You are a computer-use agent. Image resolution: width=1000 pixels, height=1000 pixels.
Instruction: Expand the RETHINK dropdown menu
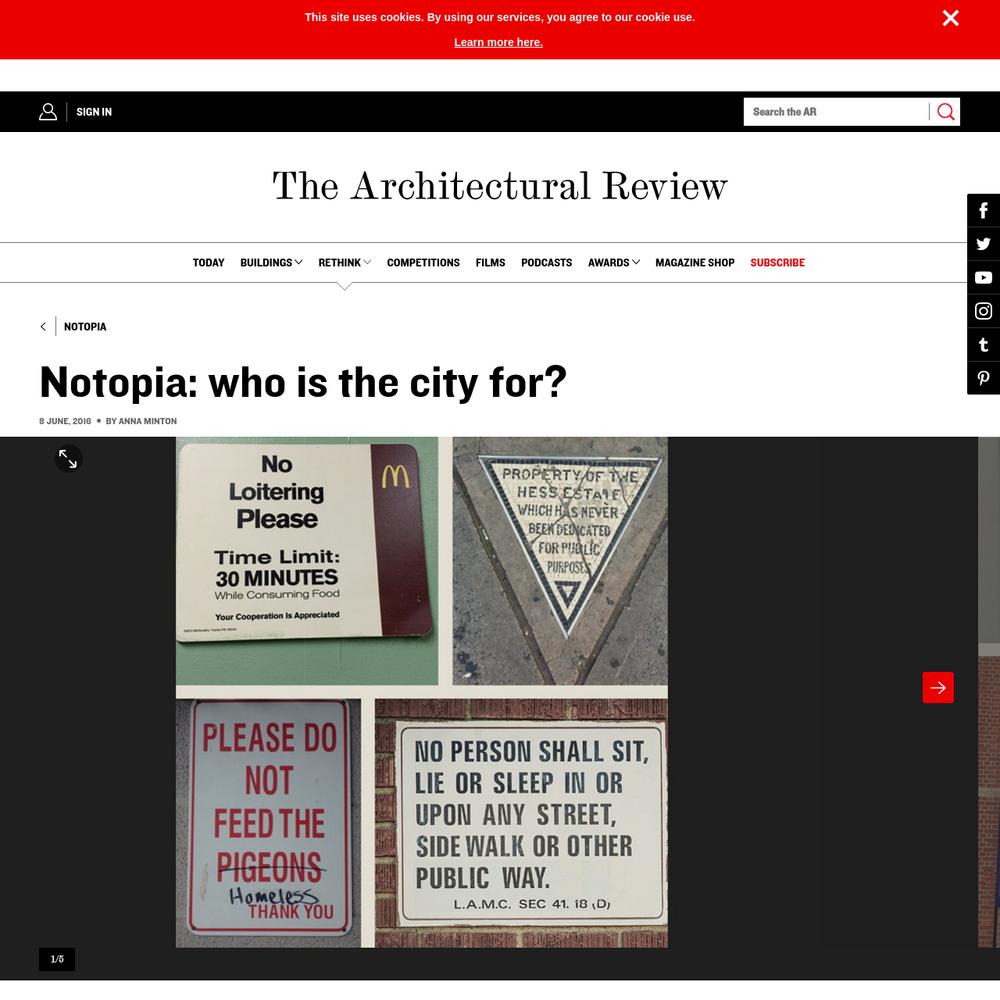344,263
